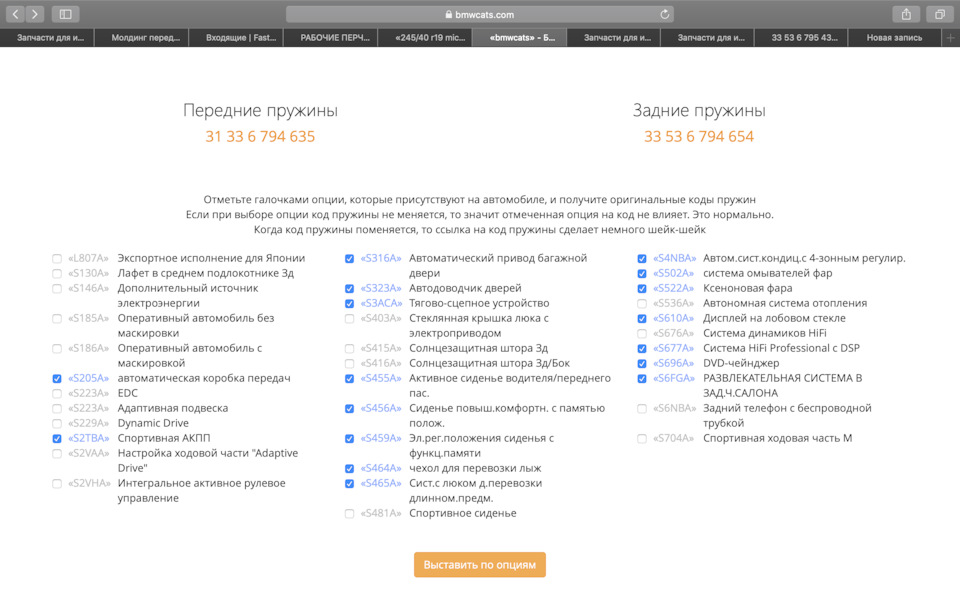Uncheck the «S316A» automatic trunk option
960x600 pixels.
tap(349, 257)
